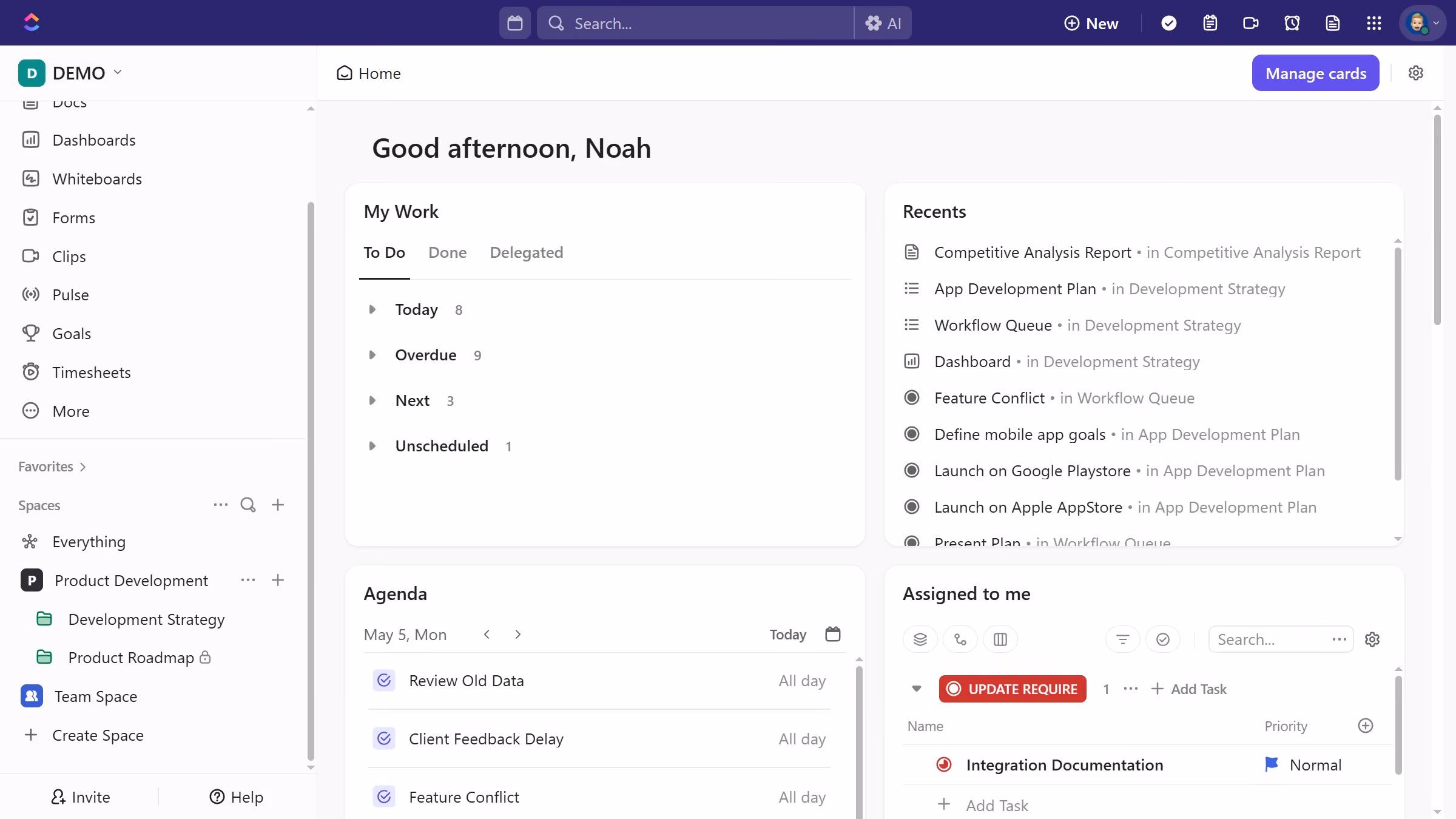The height and width of the screenshot is (819, 1456).
Task: Jump to Today in the Agenda
Action: pyautogui.click(x=788, y=634)
